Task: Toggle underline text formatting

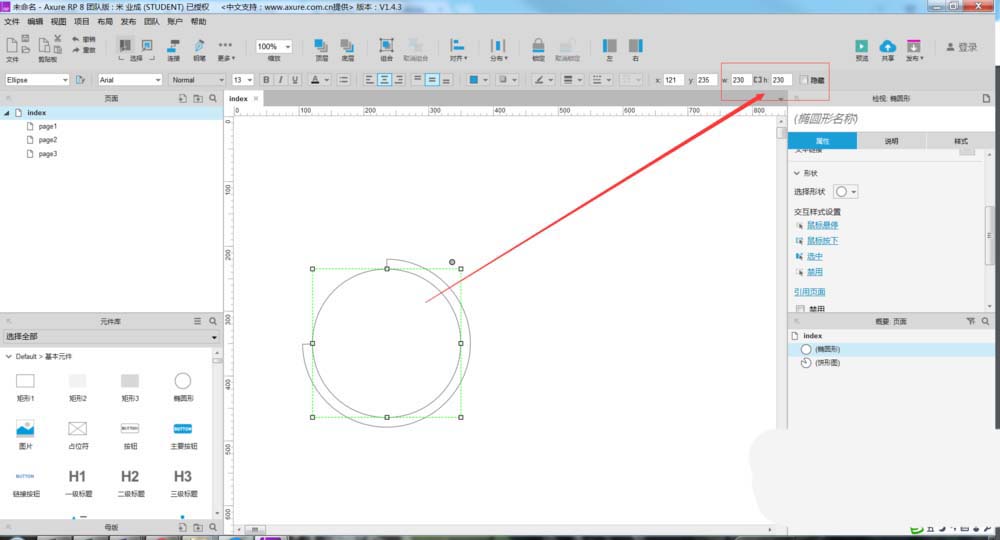Action: (x=295, y=80)
